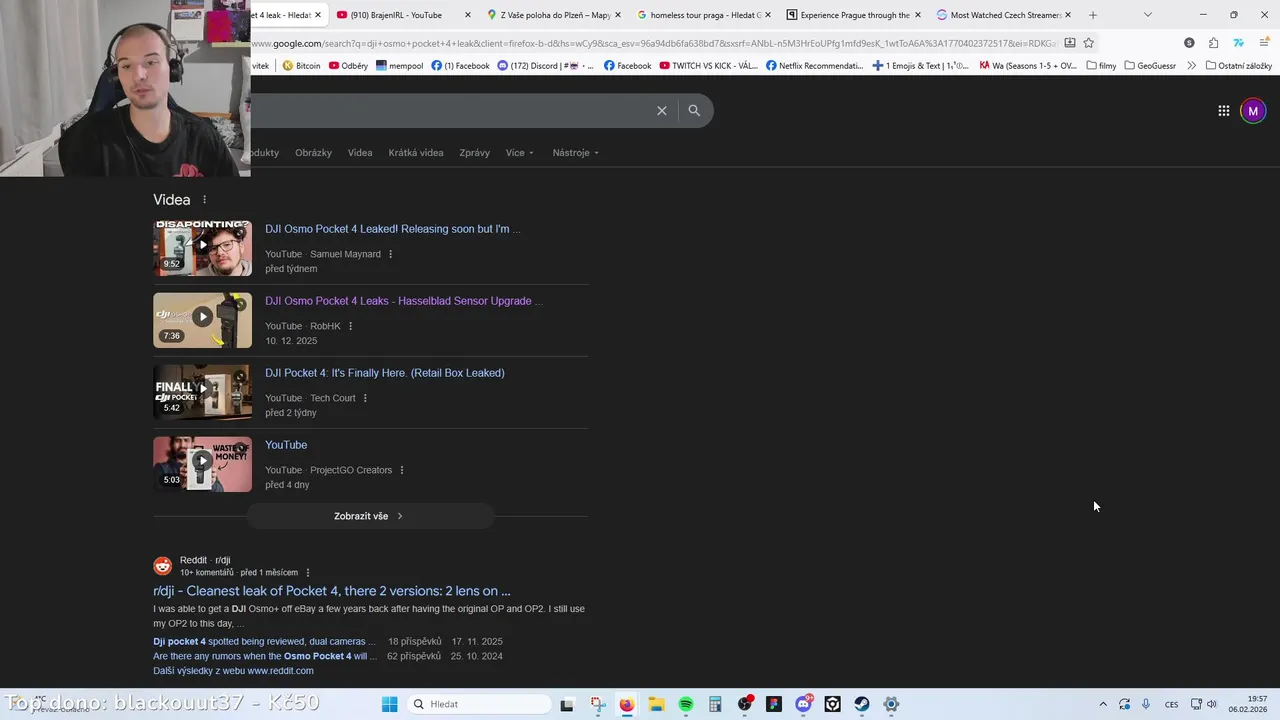Image resolution: width=1280 pixels, height=720 pixels.
Task: Bookmark this page with the star icon
Action: point(1089,43)
